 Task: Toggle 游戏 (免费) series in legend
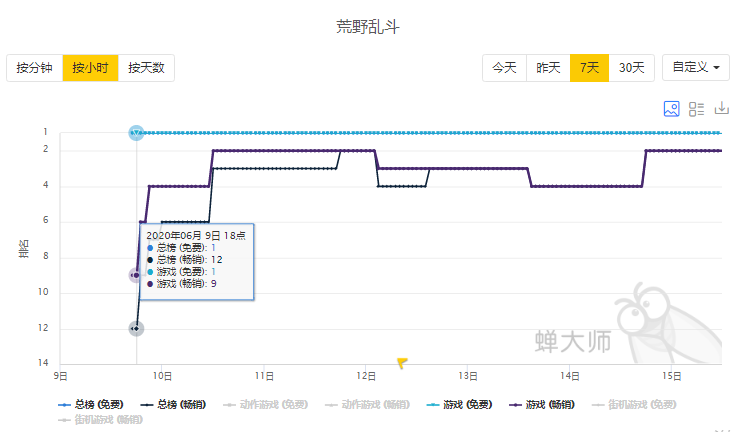(x=460, y=404)
